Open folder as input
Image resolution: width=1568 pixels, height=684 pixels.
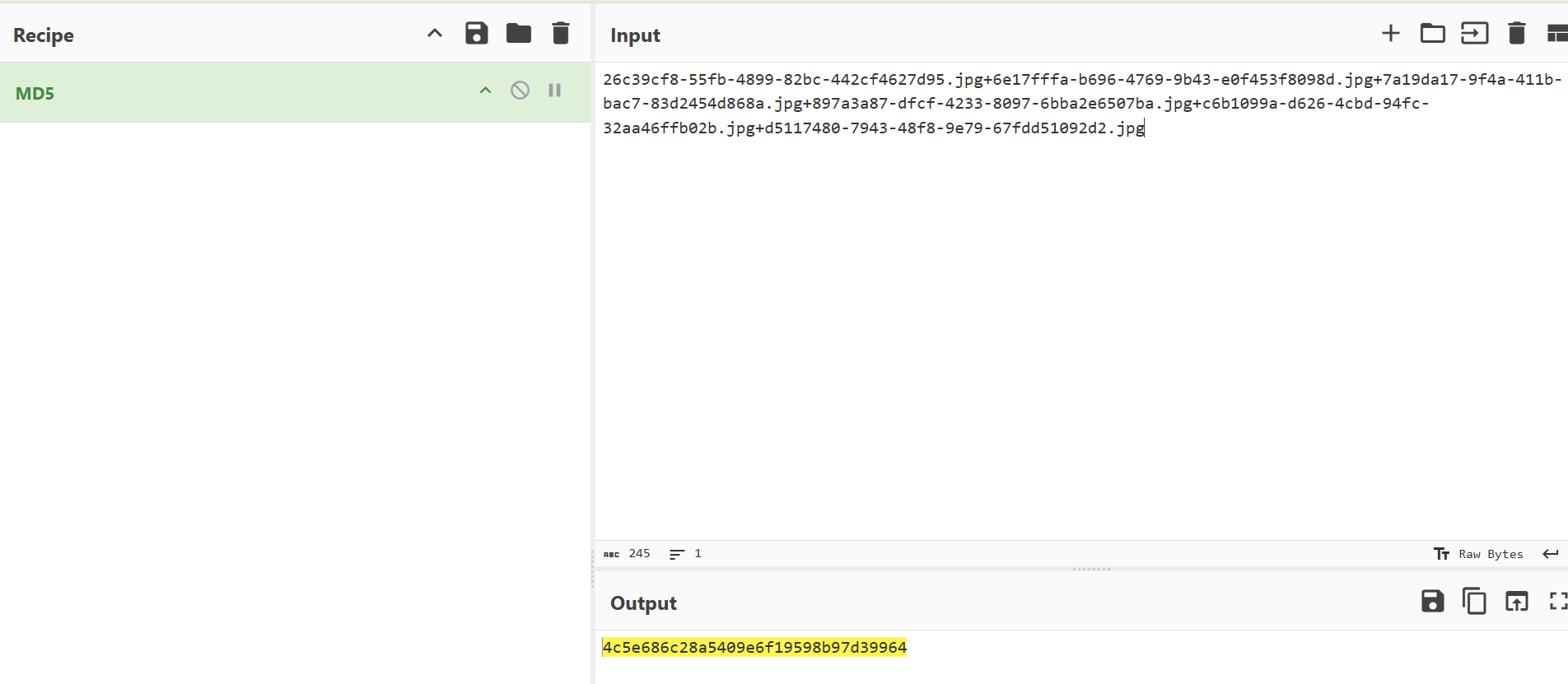[1432, 34]
